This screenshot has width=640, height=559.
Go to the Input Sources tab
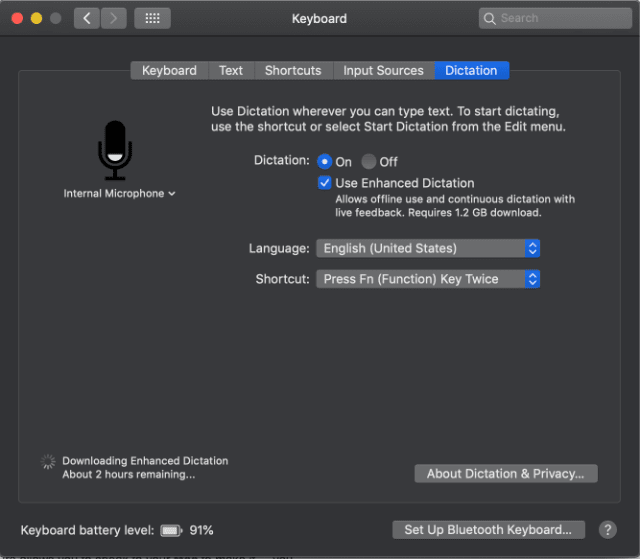point(383,70)
